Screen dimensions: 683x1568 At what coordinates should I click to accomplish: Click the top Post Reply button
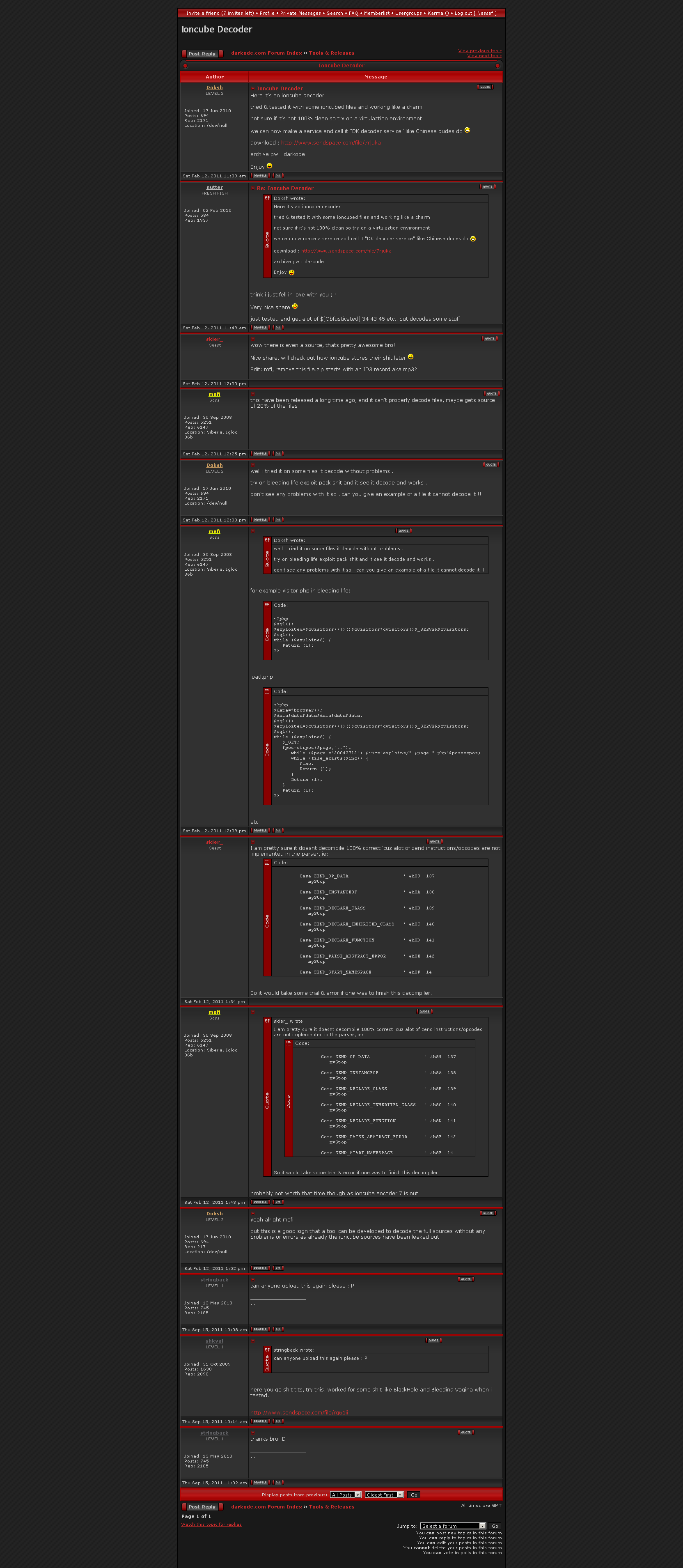click(202, 53)
